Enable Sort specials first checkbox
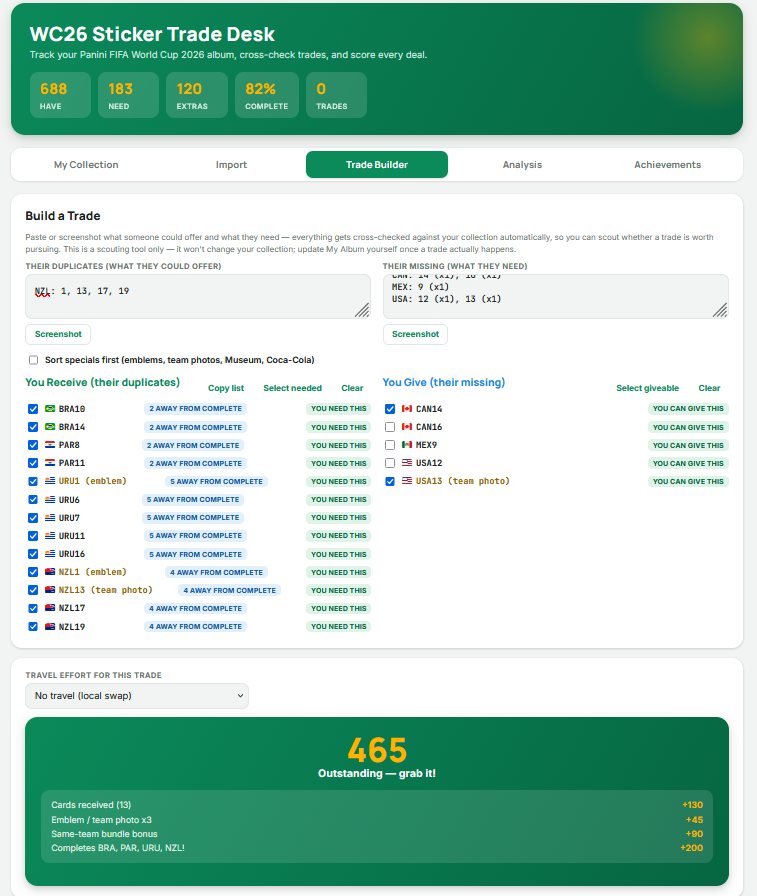Screen dimensions: 757x896 (34, 360)
